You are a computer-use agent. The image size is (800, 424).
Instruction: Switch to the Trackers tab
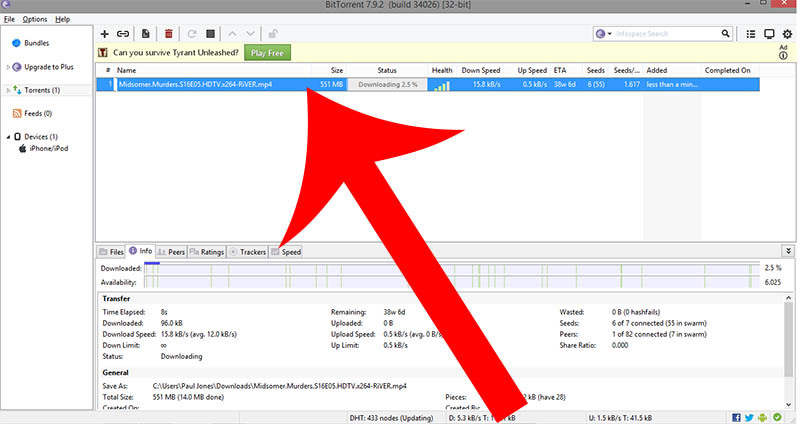(247, 252)
